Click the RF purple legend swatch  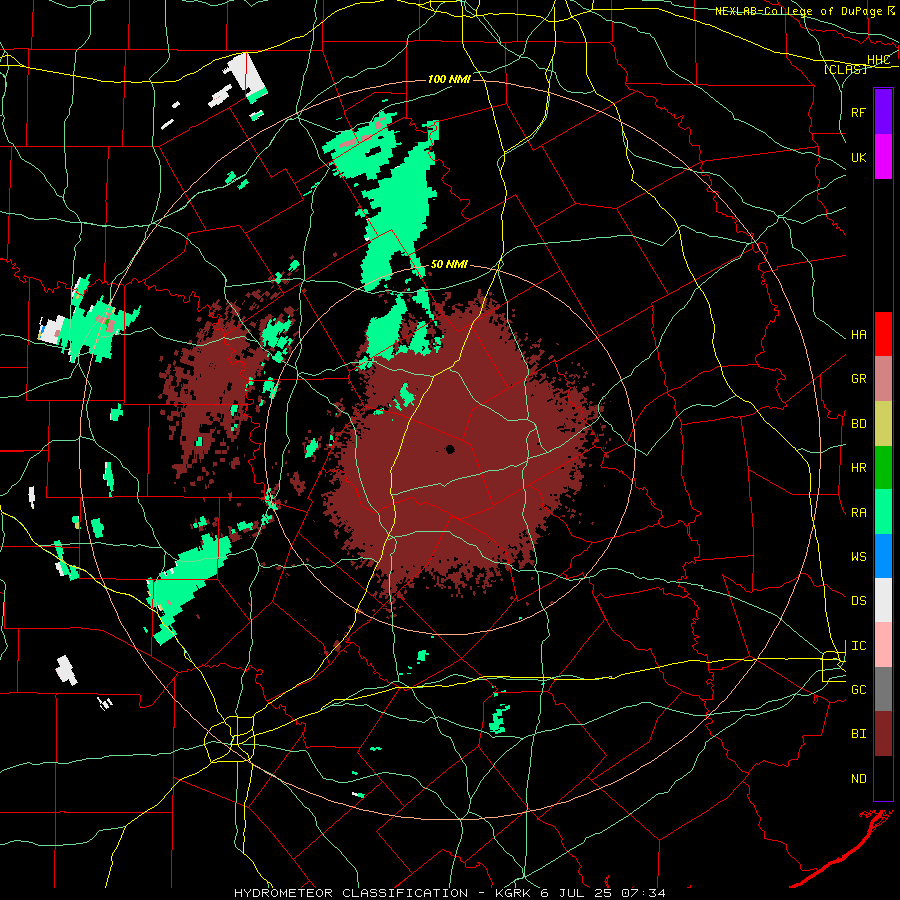pyautogui.click(x=883, y=112)
